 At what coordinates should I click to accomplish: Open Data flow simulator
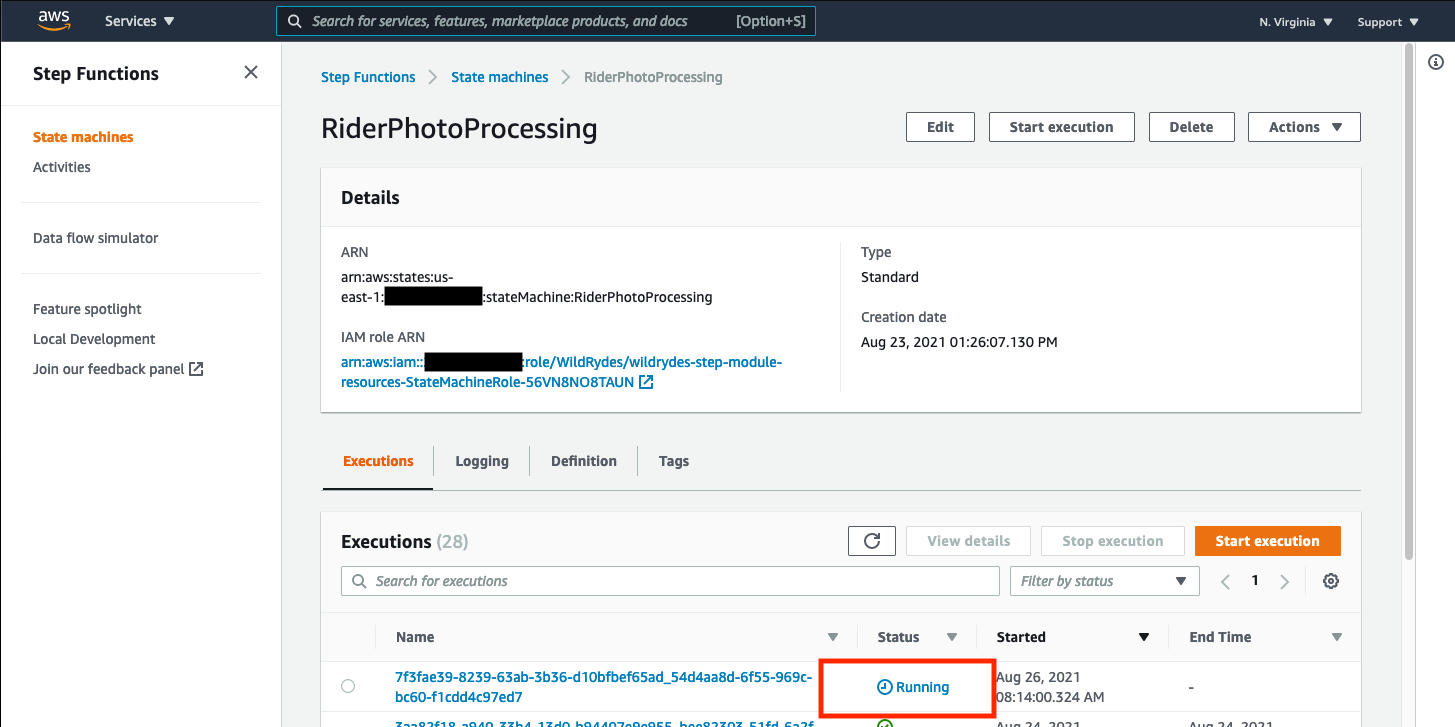click(96, 238)
